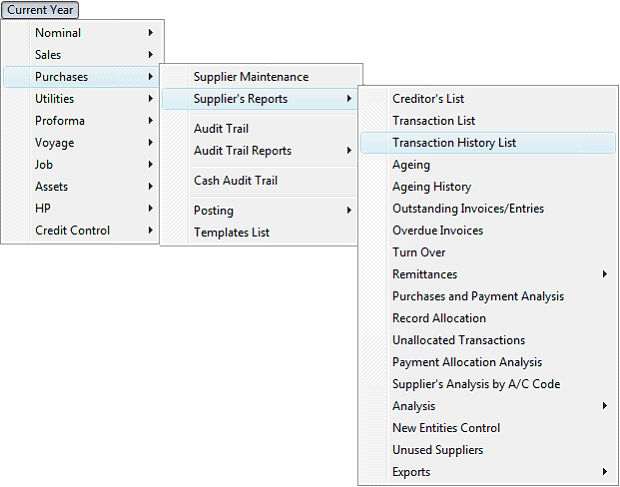The height and width of the screenshot is (487, 620).
Task: Open the Credit Control submenu
Action: (81, 230)
